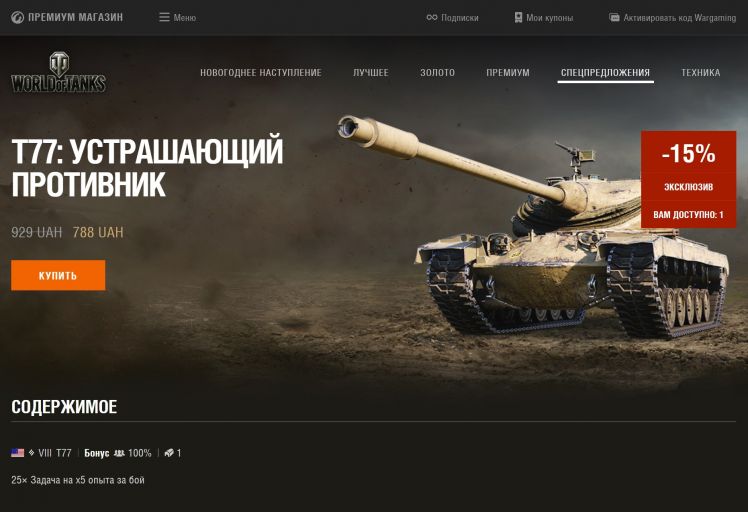Screen dimensions: 748x512
Task: Click the USA flag icon in contents
Action: click(18, 453)
